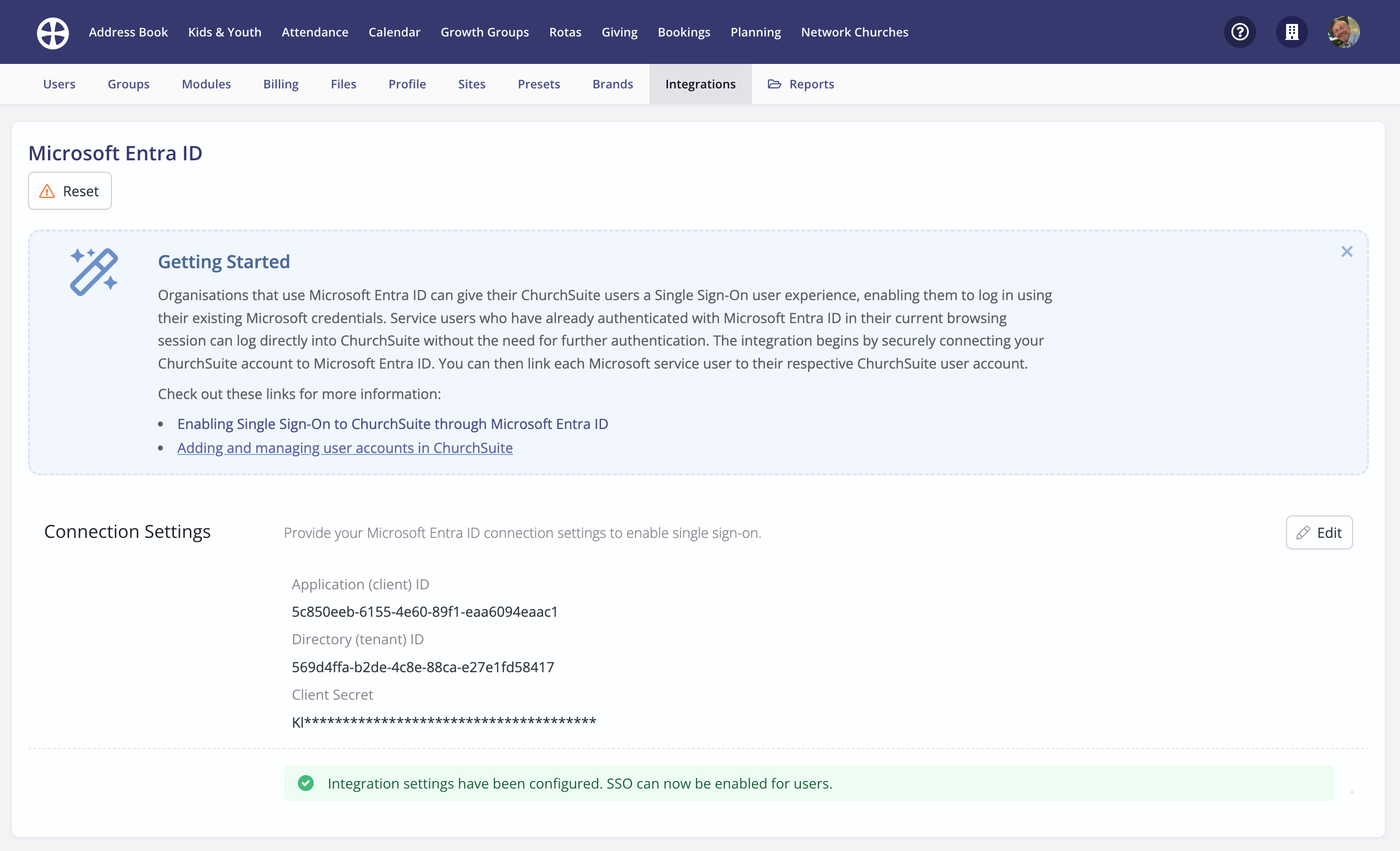The width and height of the screenshot is (1400, 851).
Task: Open the user profile avatar
Action: (1344, 32)
